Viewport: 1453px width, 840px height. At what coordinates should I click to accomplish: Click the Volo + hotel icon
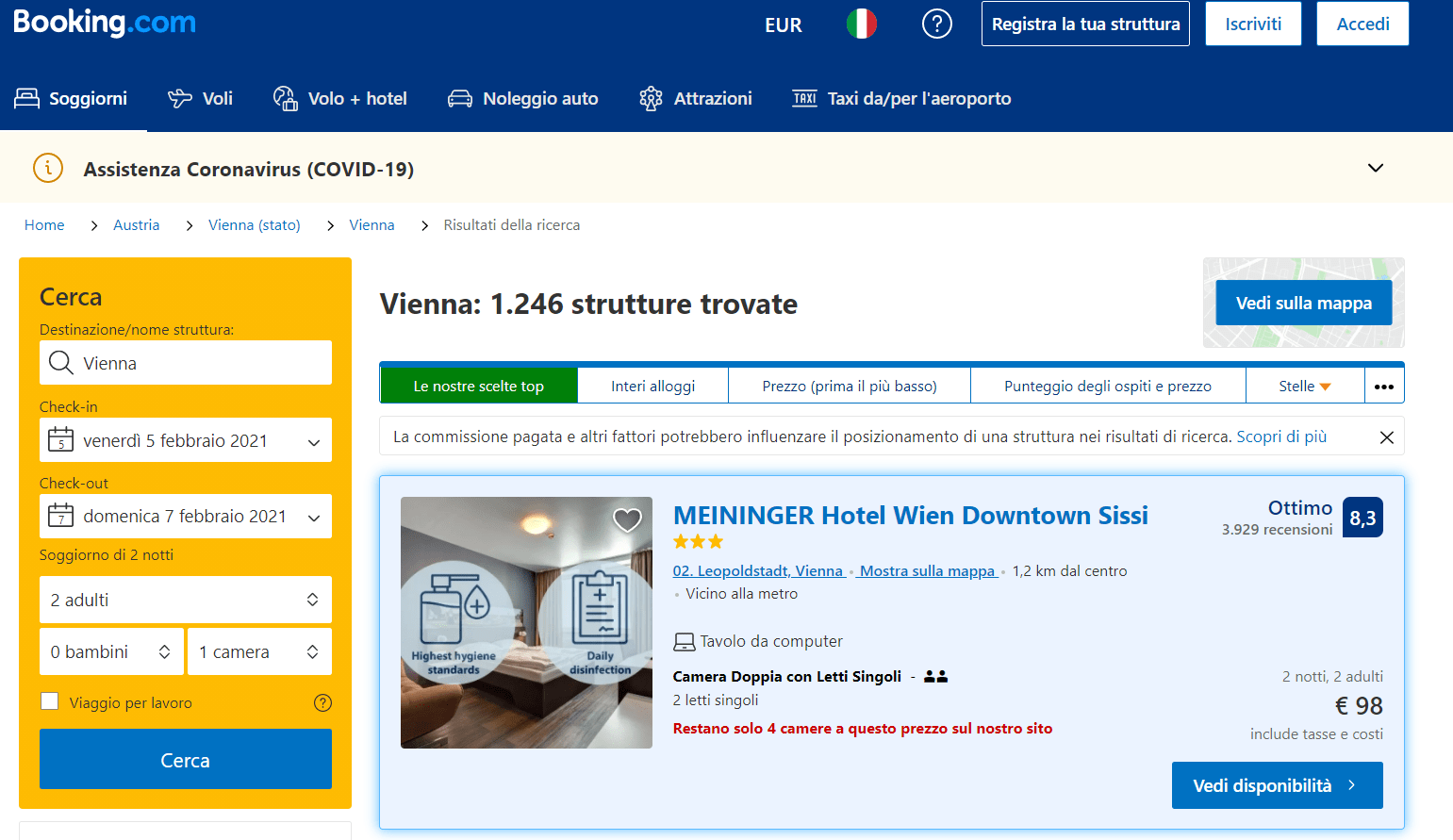pyautogui.click(x=285, y=98)
